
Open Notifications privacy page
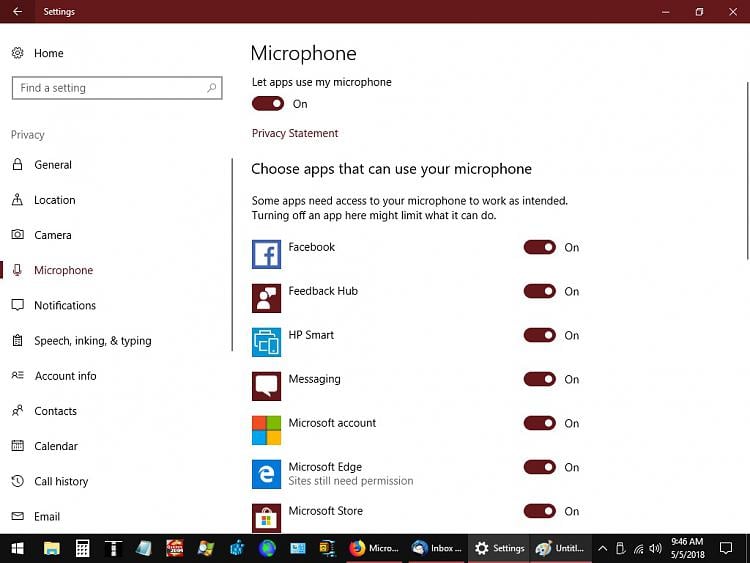[x=65, y=306]
